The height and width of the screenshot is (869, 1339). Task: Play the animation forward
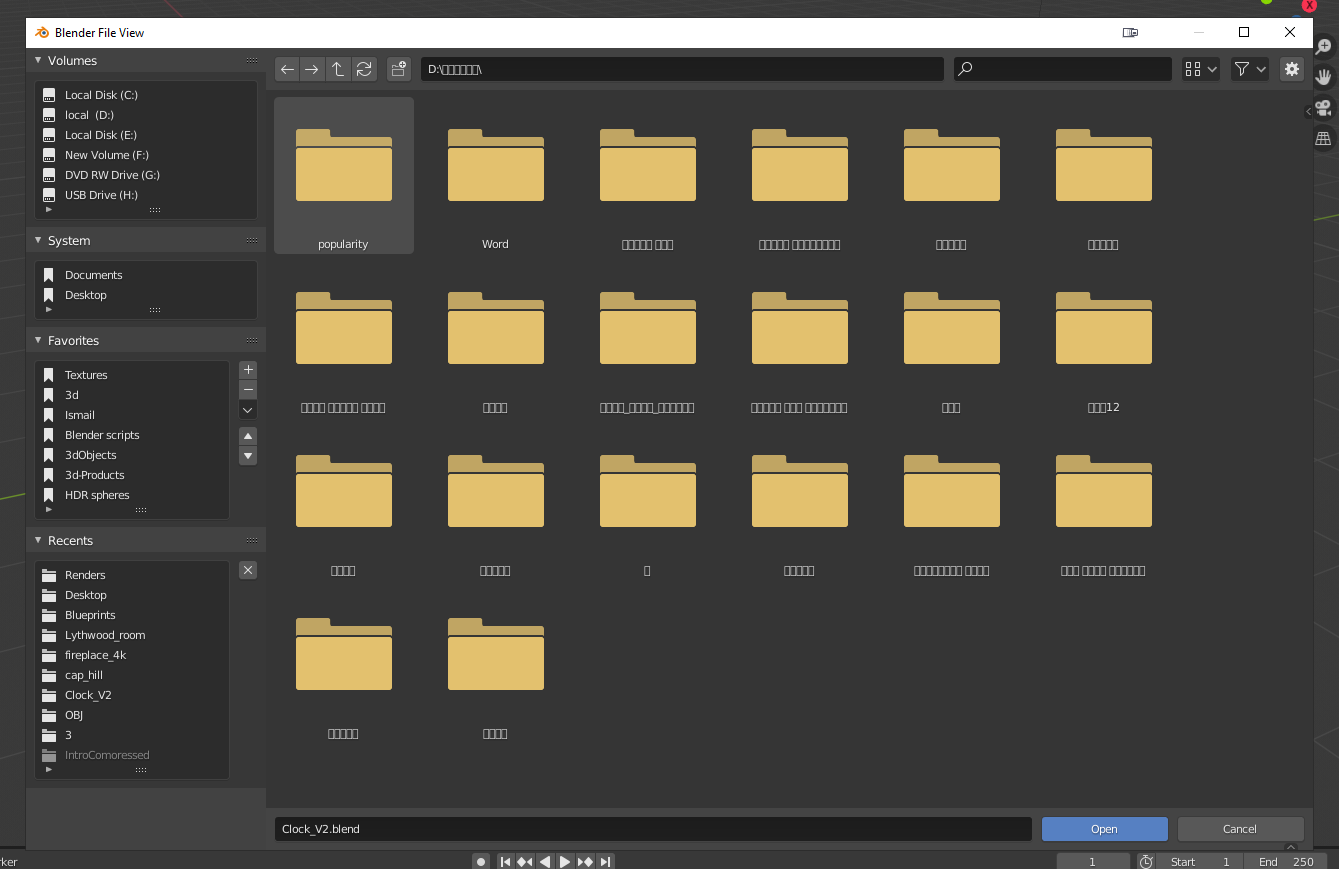tap(565, 861)
